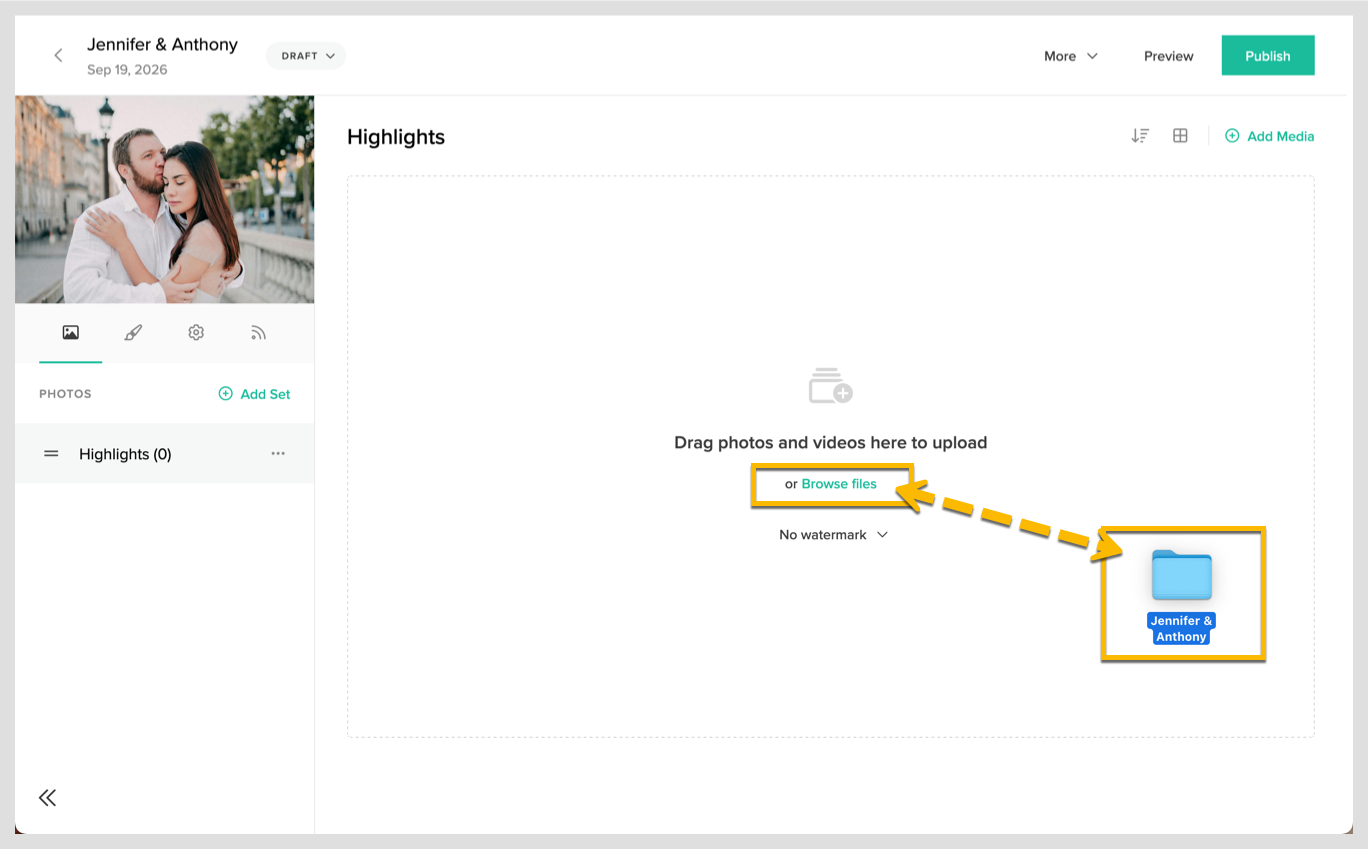Viewport: 1368px width, 849px height.
Task: Click the Browse files link
Action: (x=839, y=484)
